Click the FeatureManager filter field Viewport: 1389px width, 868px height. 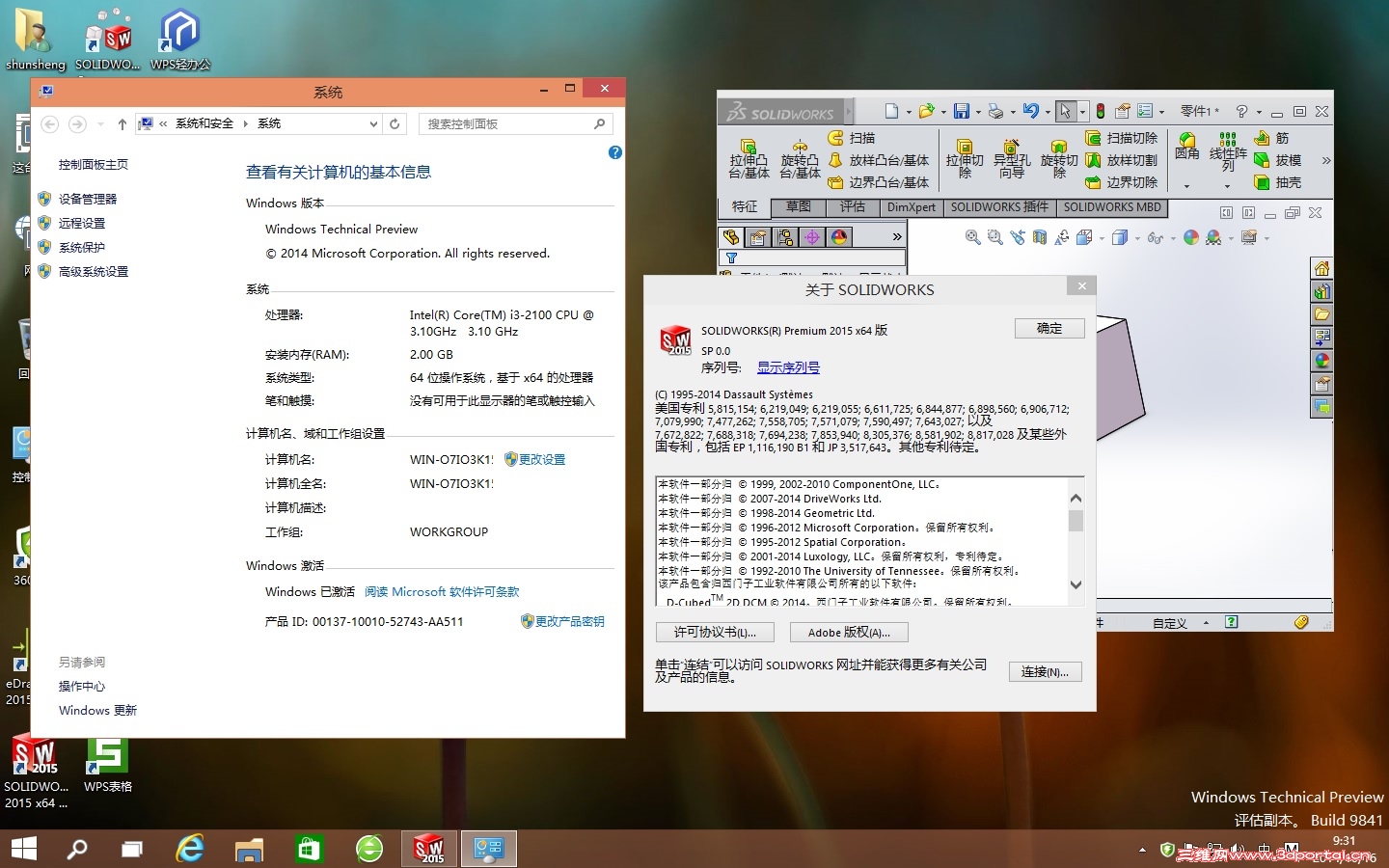pos(811,258)
